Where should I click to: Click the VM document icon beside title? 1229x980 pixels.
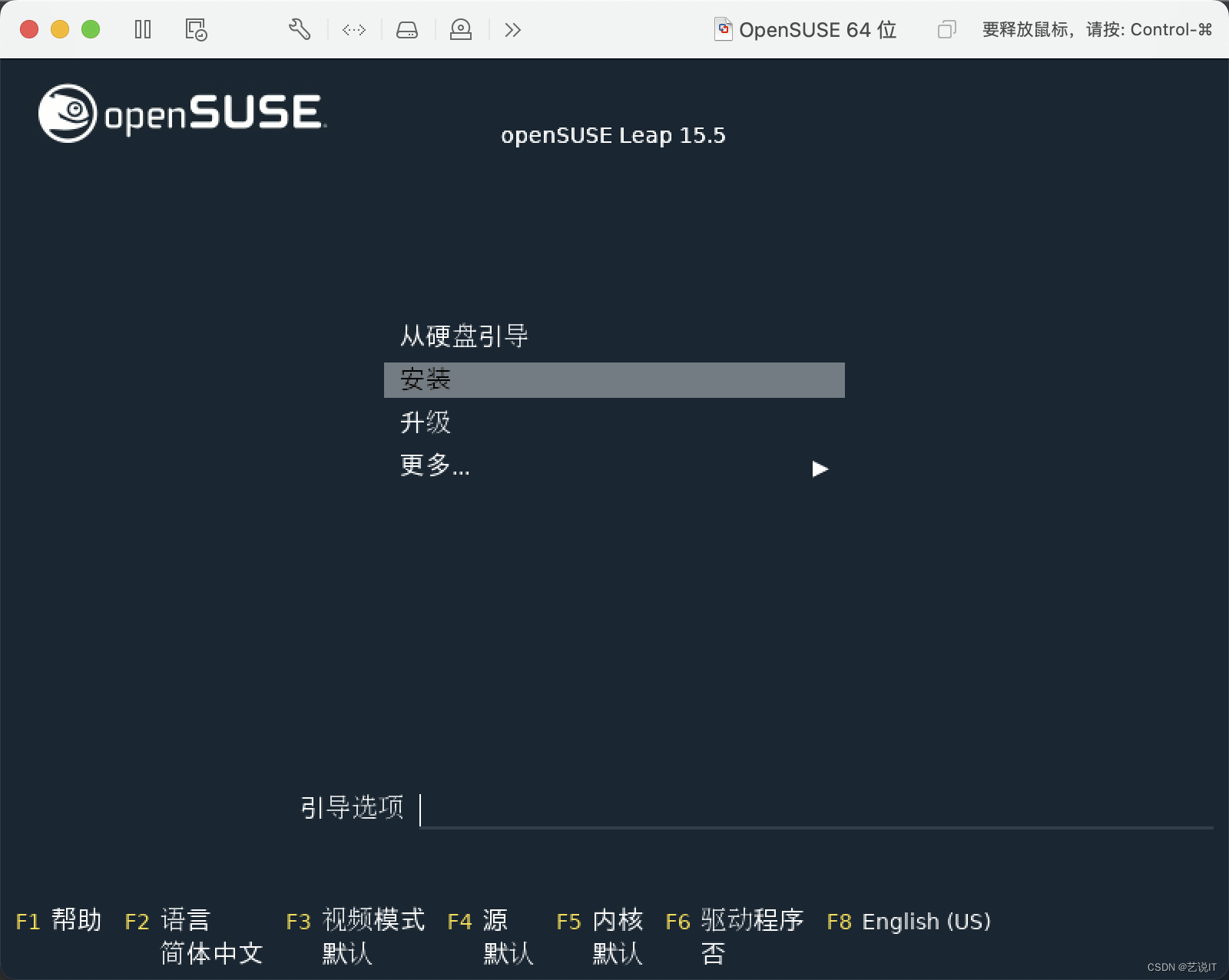pyautogui.click(x=723, y=29)
